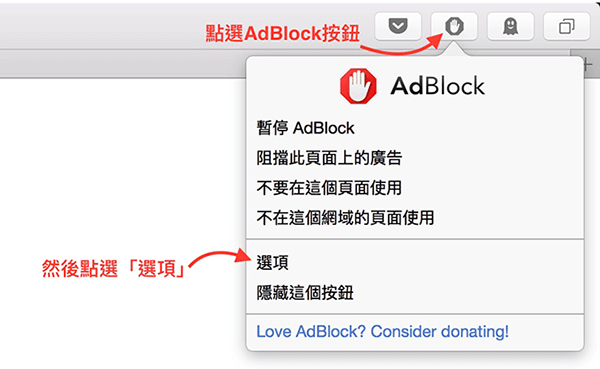Click the Pocket save icon in toolbar

[x=398, y=26]
